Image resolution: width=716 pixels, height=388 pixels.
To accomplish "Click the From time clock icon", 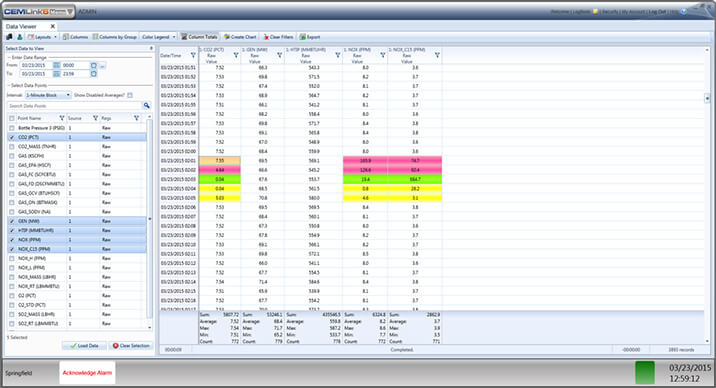I will pyautogui.click(x=94, y=65).
